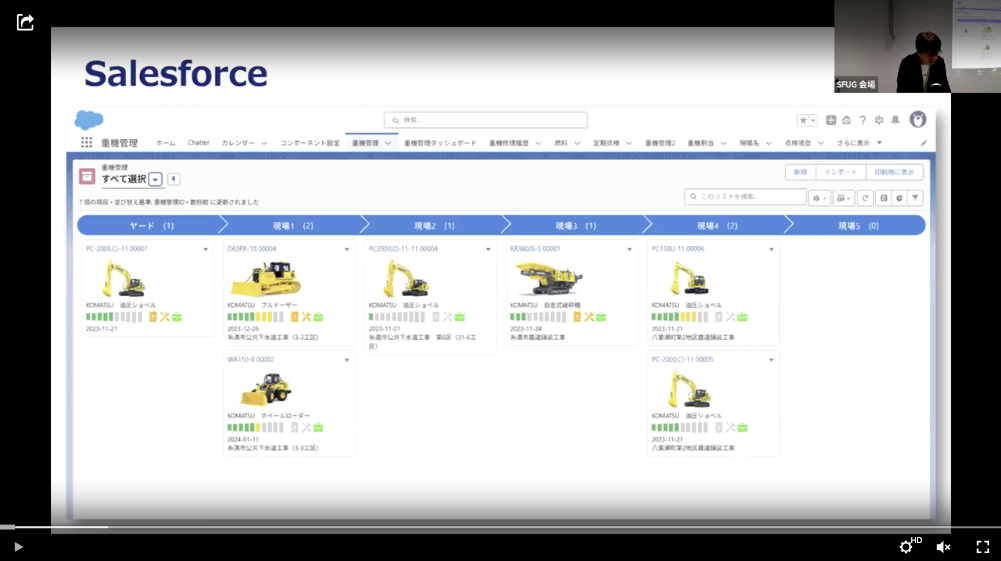Switch to the Chatter tab
The image size is (1001, 561).
[x=199, y=143]
